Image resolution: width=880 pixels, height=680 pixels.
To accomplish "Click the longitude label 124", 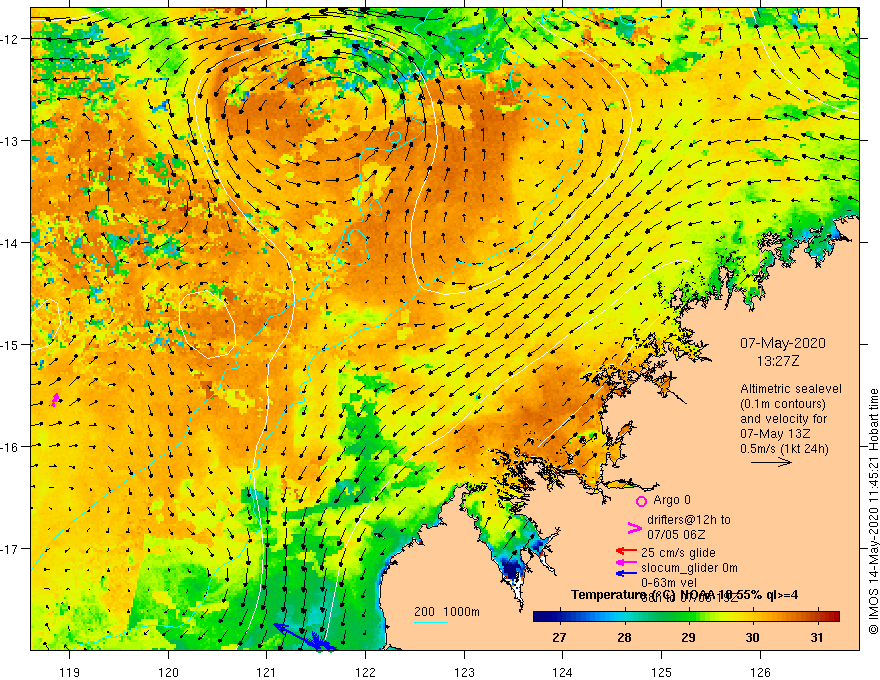I will tap(563, 672).
